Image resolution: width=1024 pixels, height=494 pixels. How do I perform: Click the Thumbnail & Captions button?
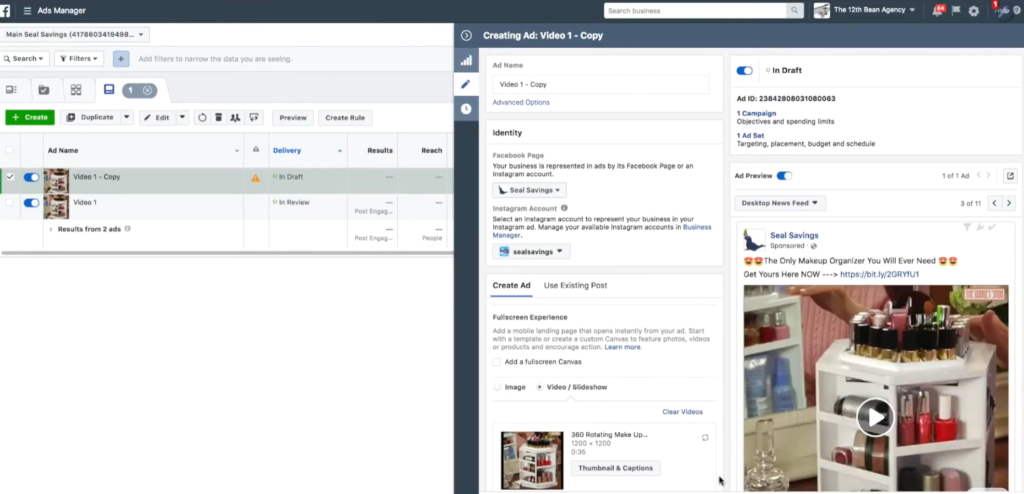click(615, 468)
